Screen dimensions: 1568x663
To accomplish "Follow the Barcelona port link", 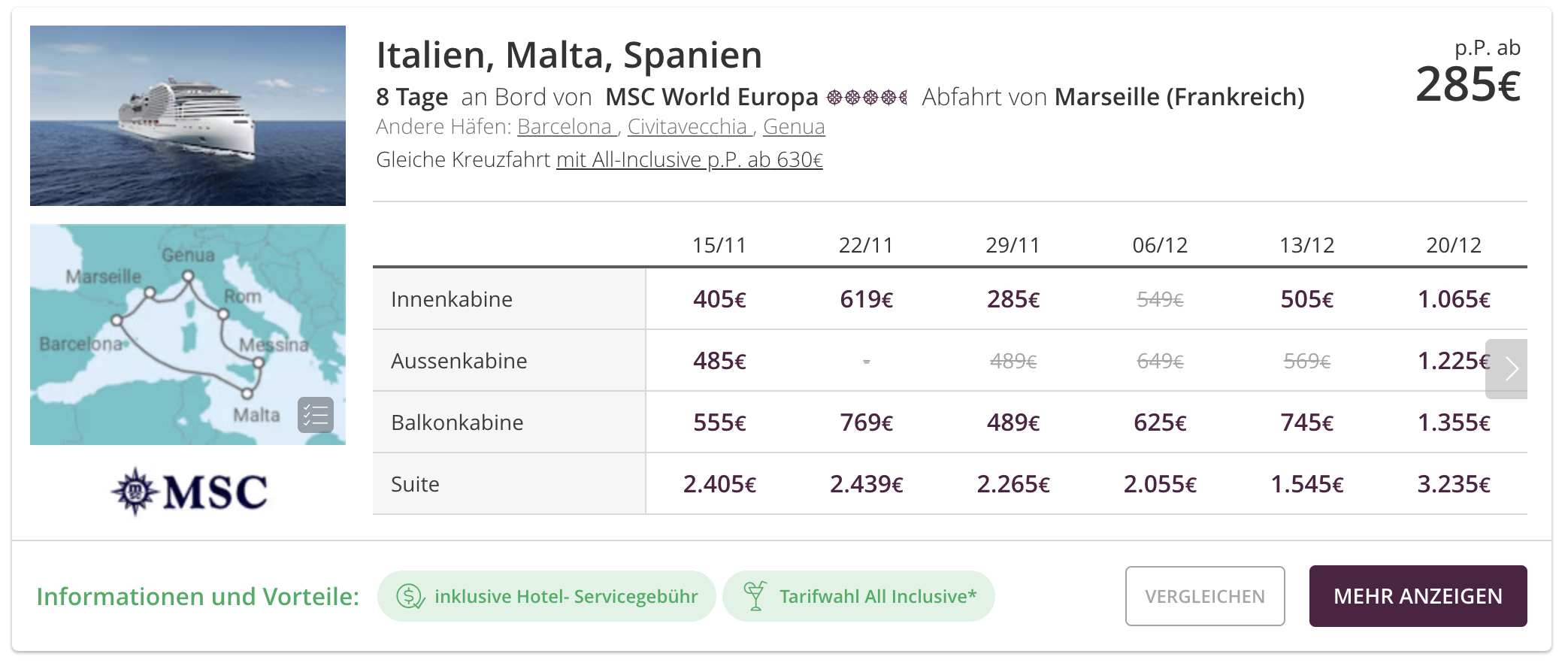I will click(x=565, y=127).
